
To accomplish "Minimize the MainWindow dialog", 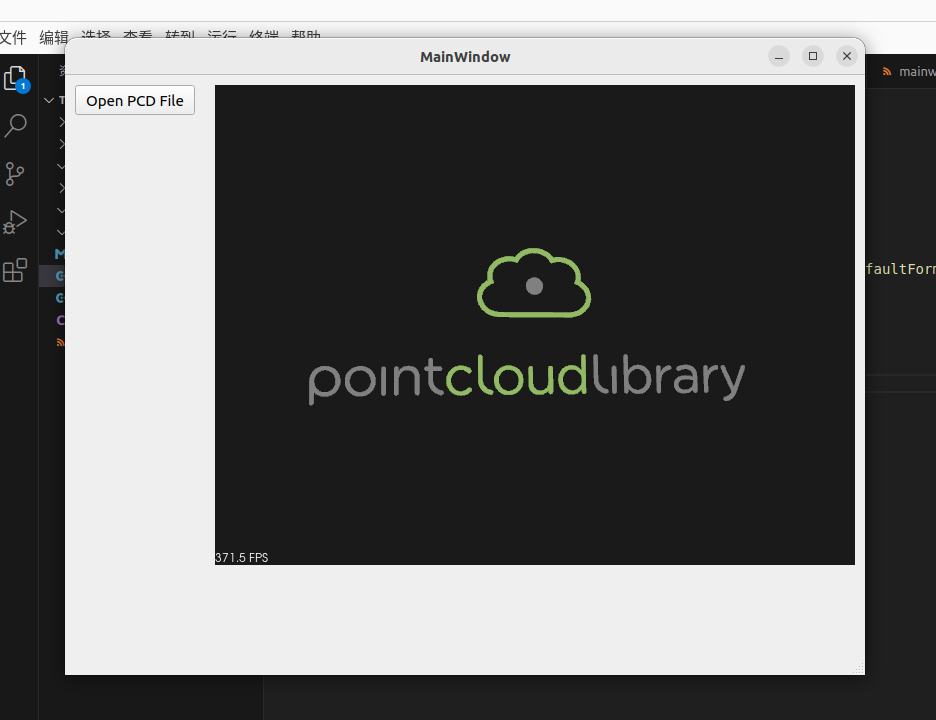I will 779,56.
